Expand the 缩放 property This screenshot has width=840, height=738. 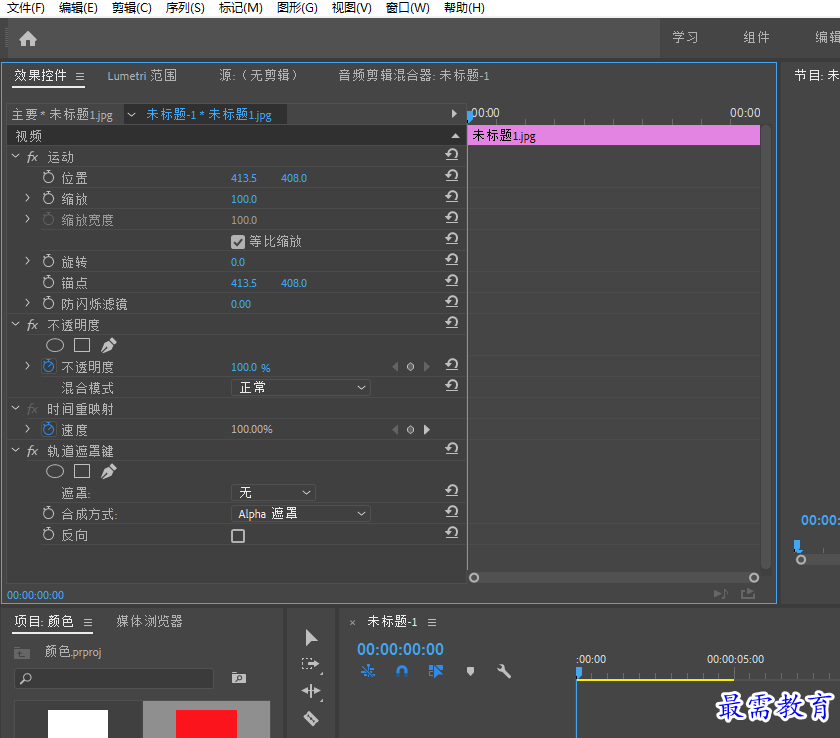27,198
